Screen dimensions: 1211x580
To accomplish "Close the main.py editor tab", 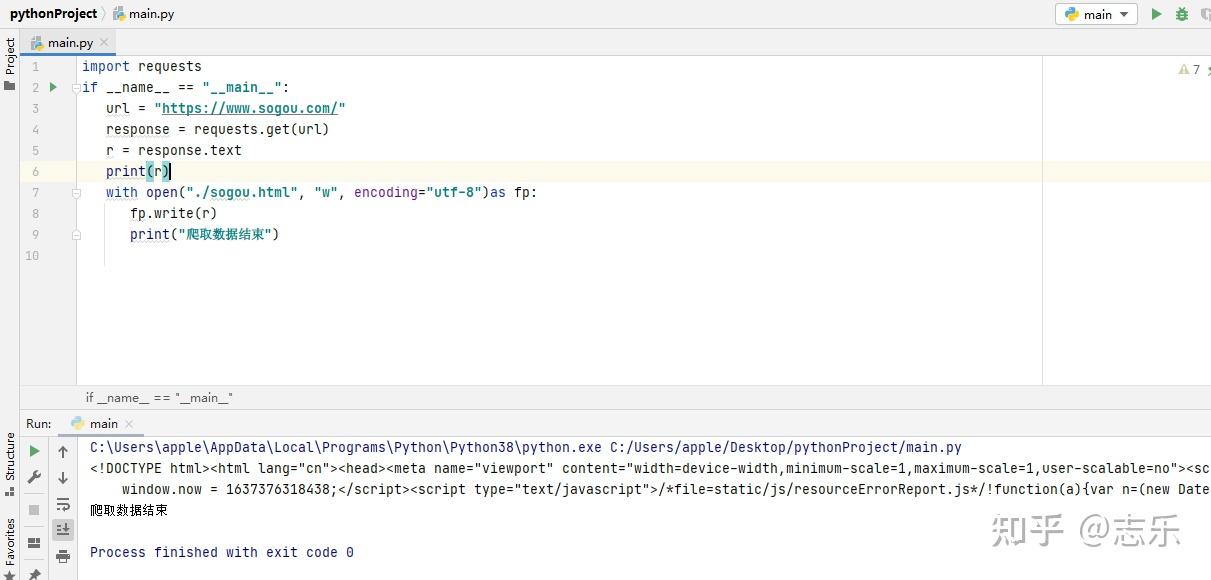I will (104, 43).
